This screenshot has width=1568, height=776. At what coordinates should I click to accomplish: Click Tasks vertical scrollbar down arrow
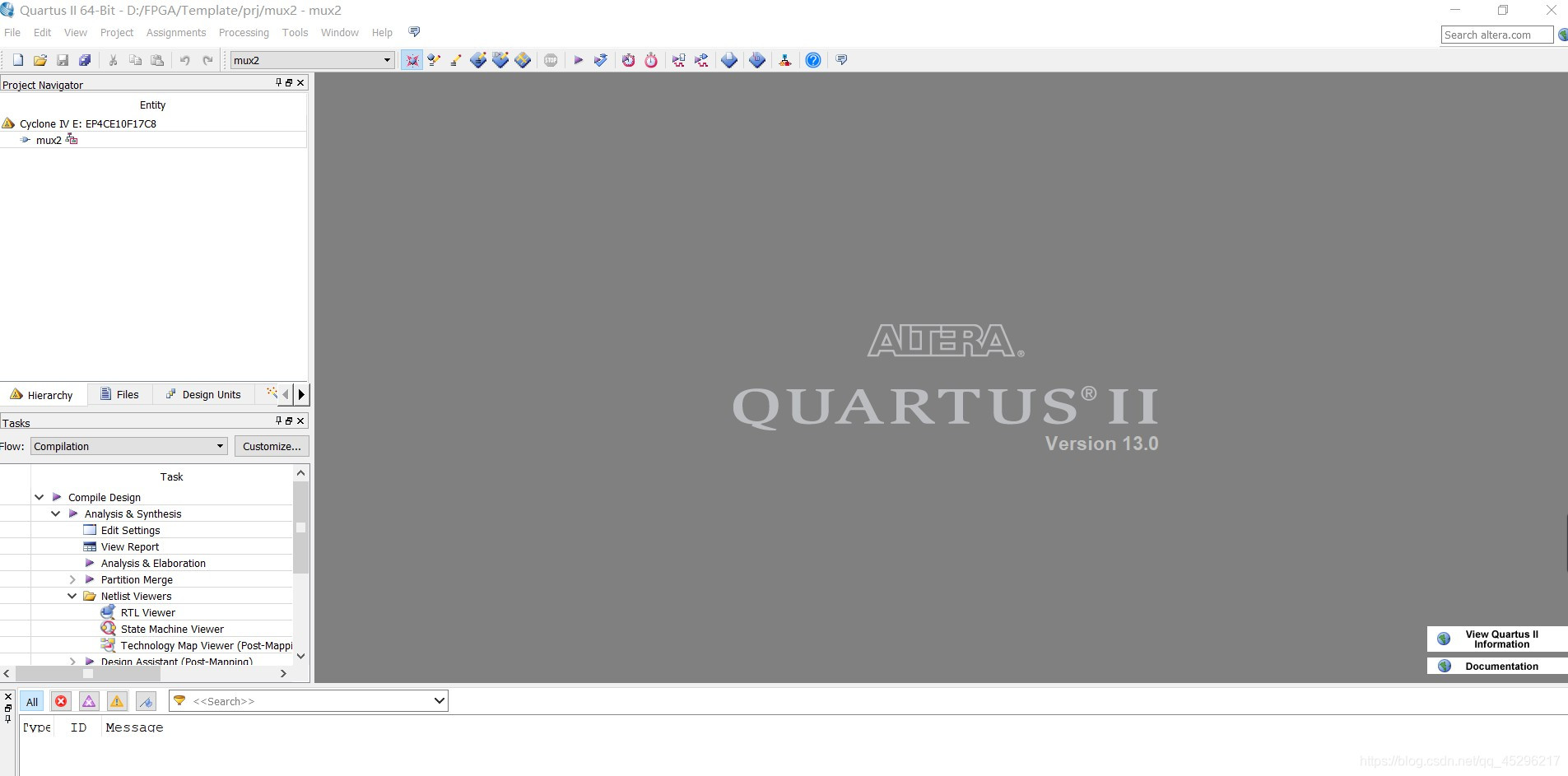300,656
